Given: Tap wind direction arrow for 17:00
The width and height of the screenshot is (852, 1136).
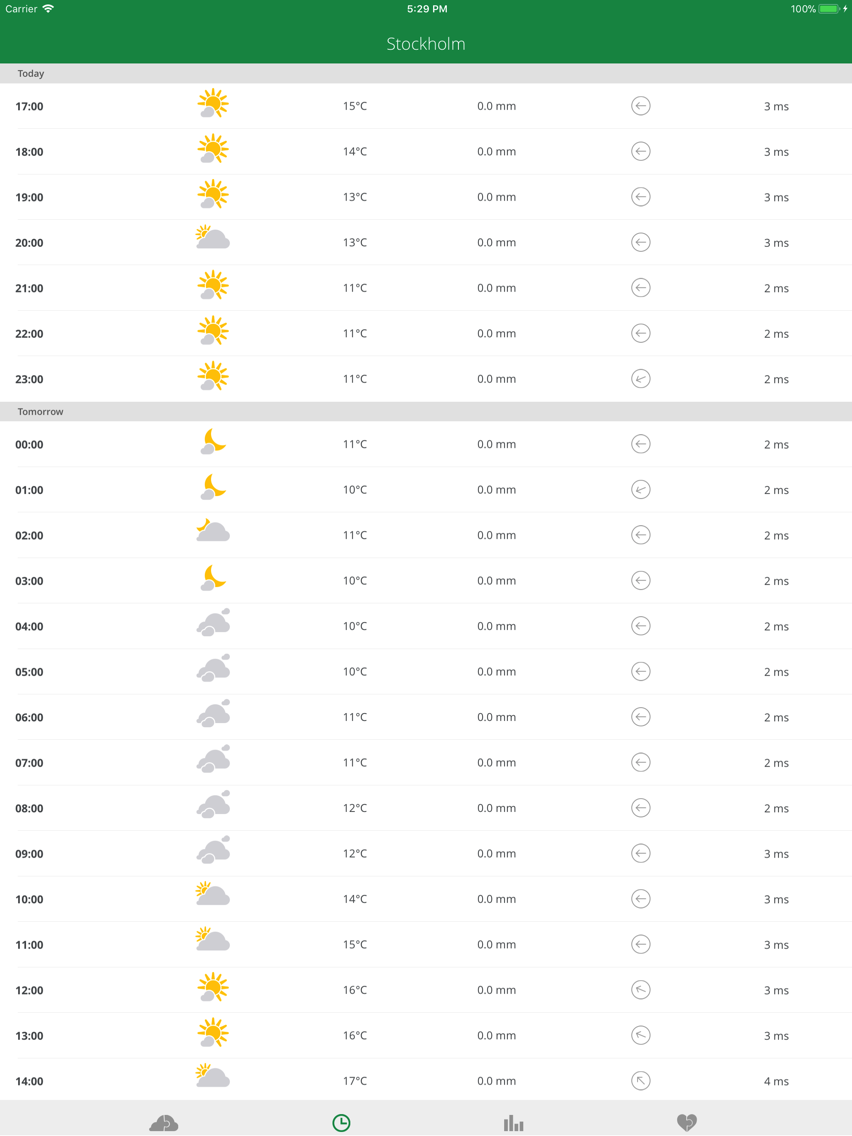Looking at the screenshot, I should [641, 105].
